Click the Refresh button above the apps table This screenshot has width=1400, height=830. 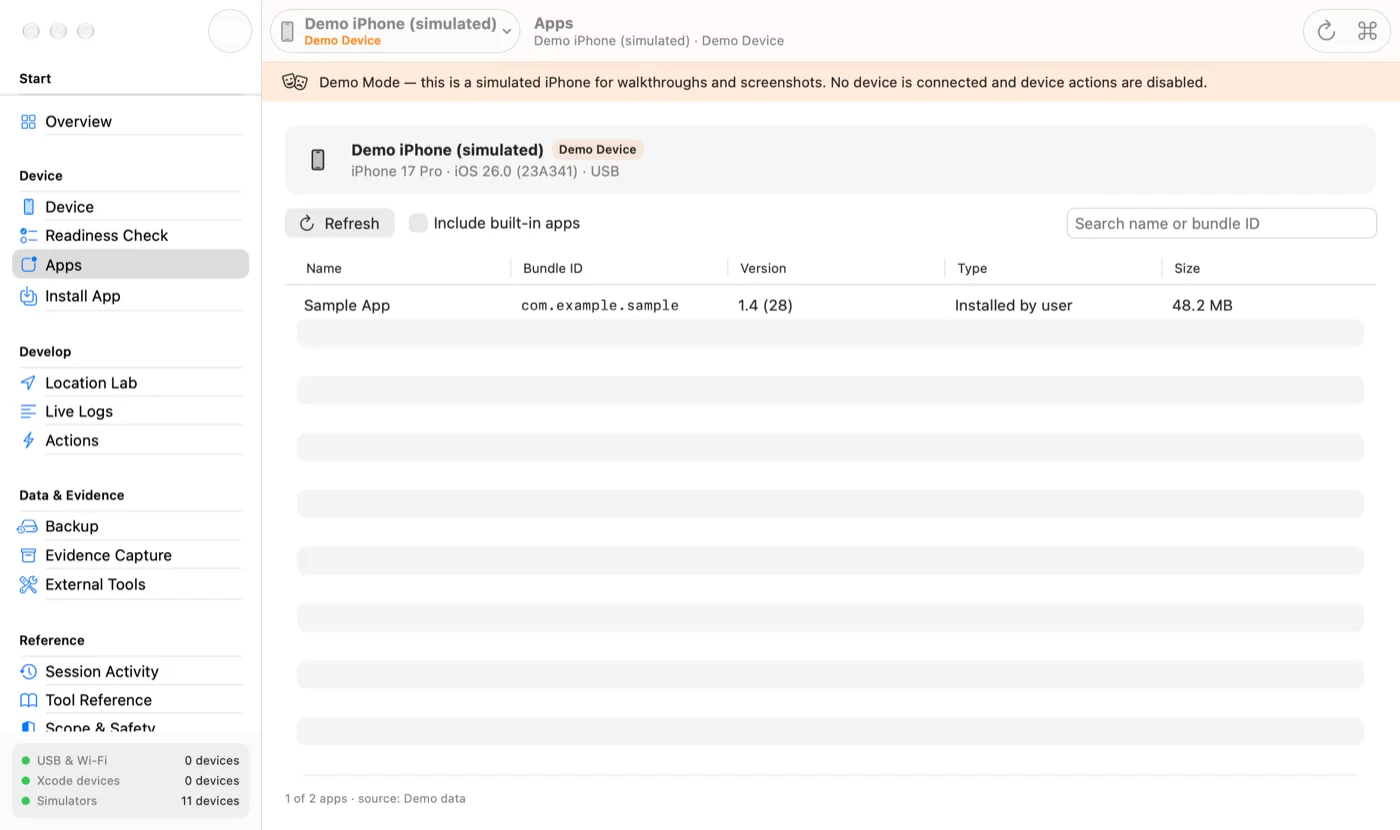tap(340, 223)
